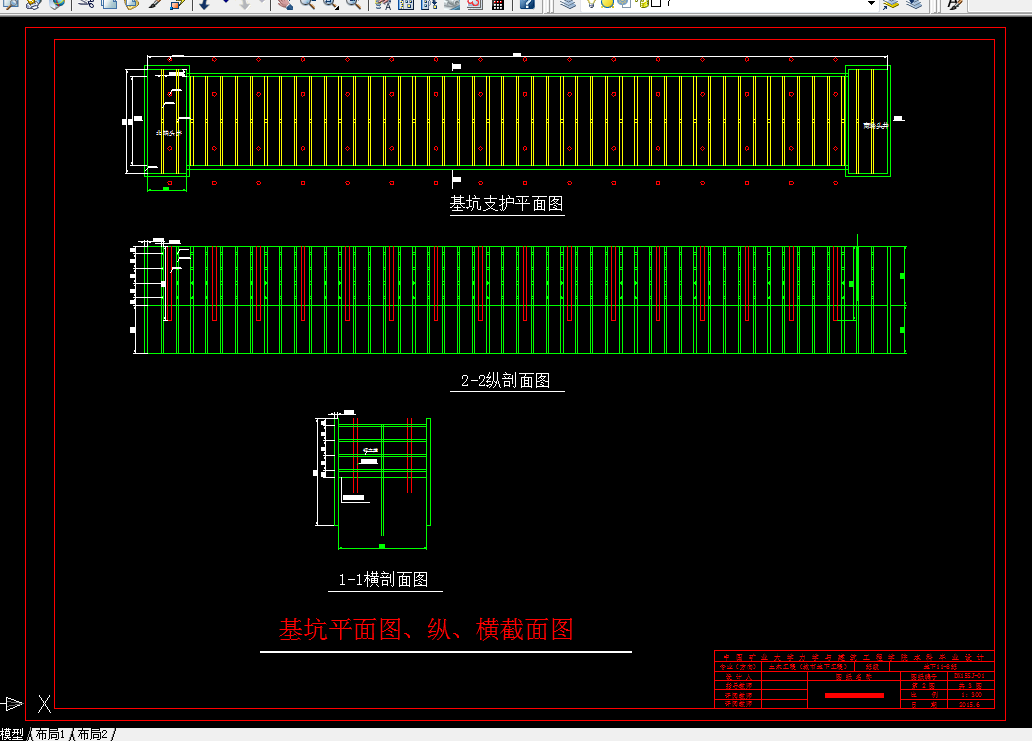
Task: Open the Block Editor icon
Action: pos(178,3)
